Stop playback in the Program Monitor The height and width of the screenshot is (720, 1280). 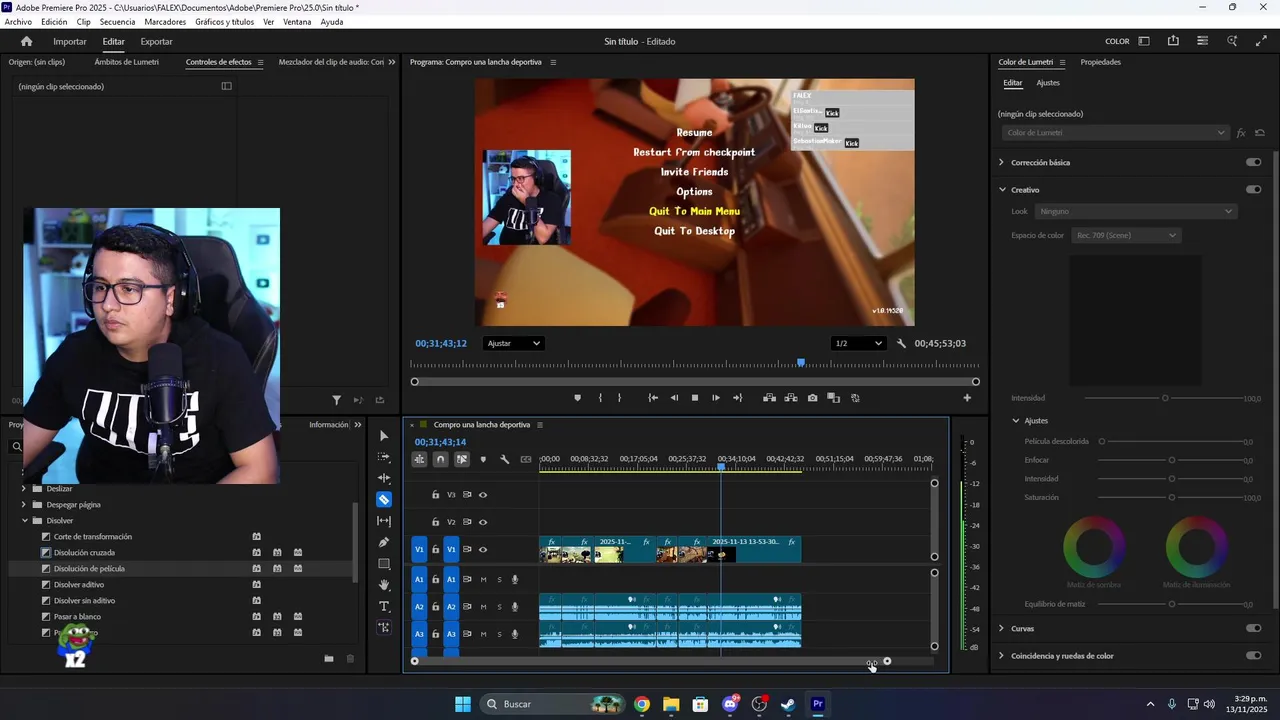point(695,398)
